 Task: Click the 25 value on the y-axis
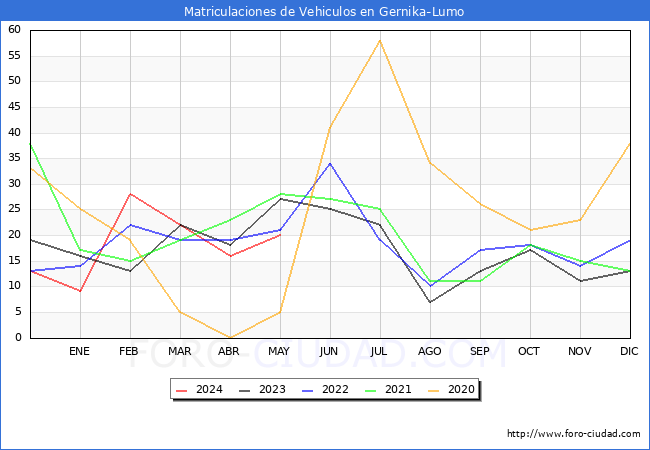pos(15,209)
